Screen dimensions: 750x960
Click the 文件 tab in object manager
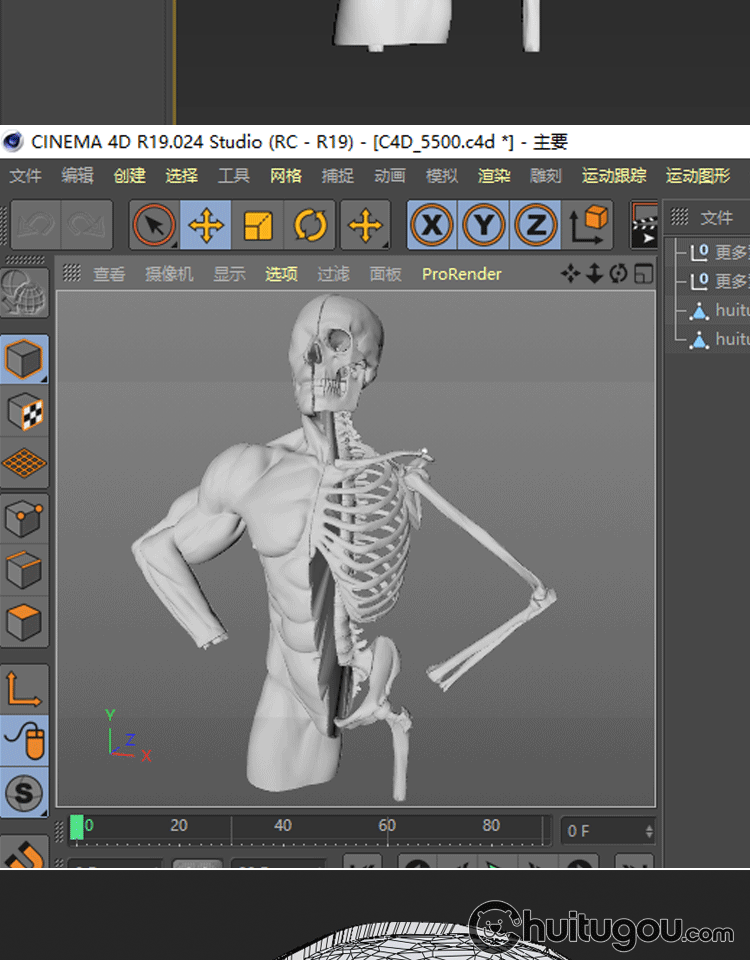point(716,218)
